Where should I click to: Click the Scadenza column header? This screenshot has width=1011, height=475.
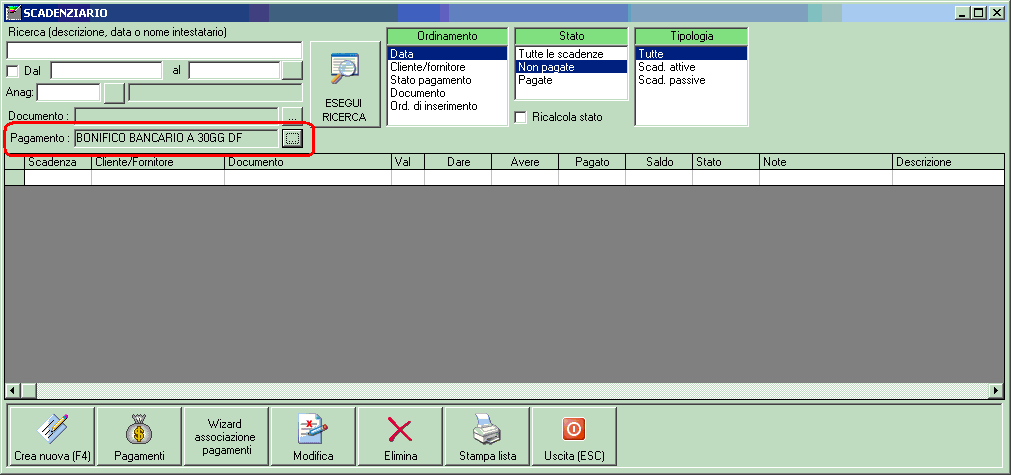click(58, 162)
